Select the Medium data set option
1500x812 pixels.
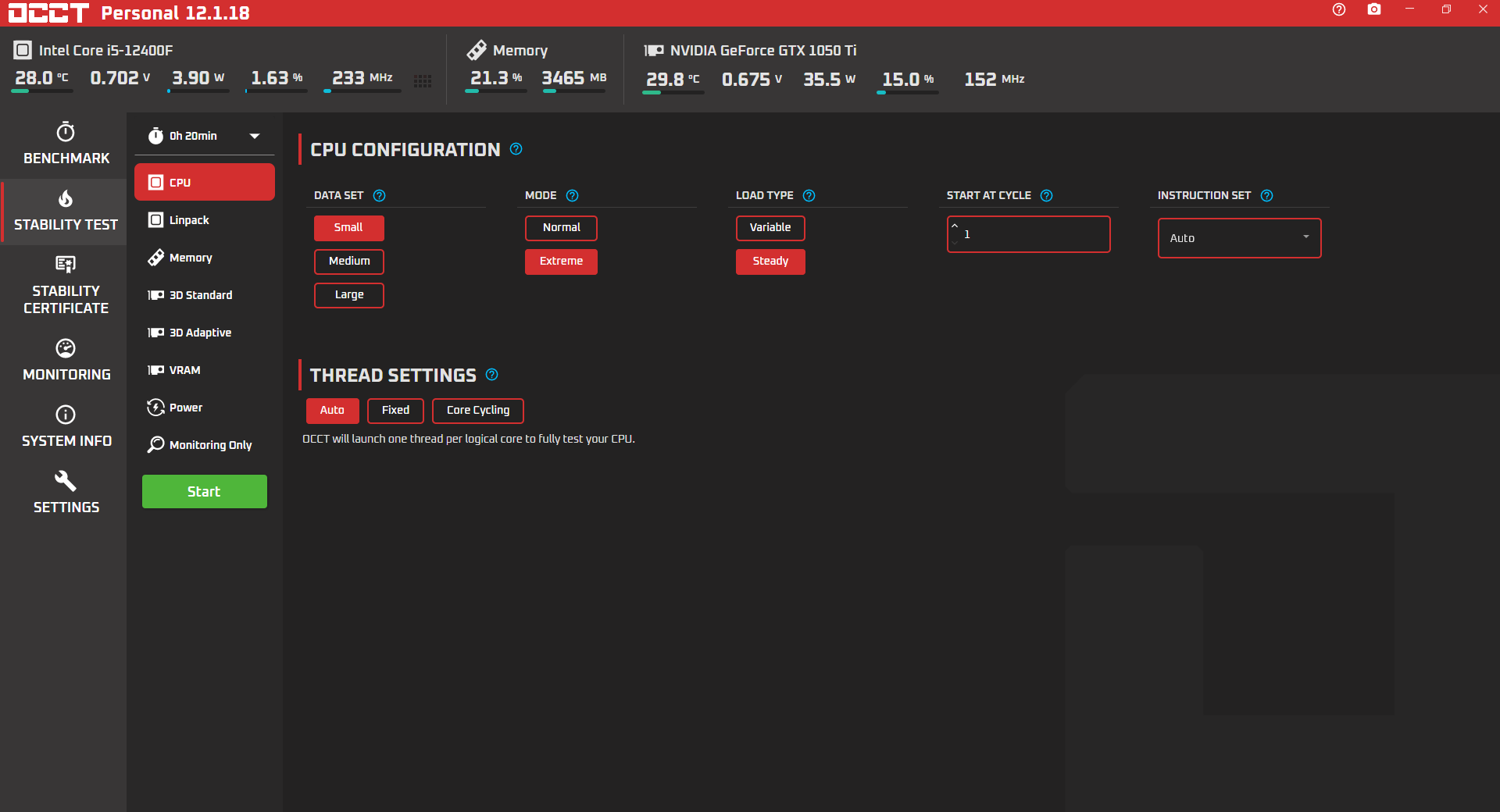point(349,262)
